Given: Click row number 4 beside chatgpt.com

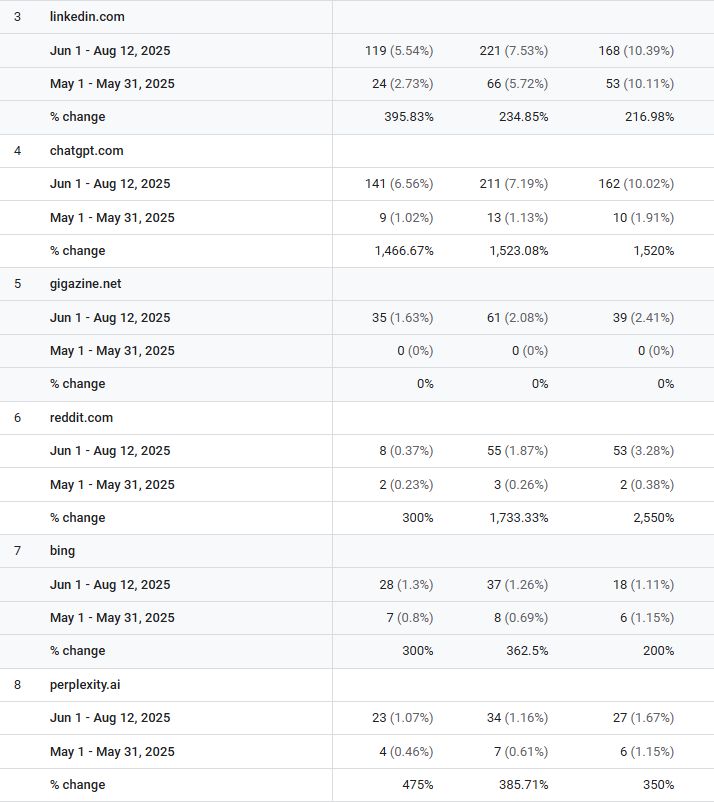Looking at the screenshot, I should click(18, 150).
